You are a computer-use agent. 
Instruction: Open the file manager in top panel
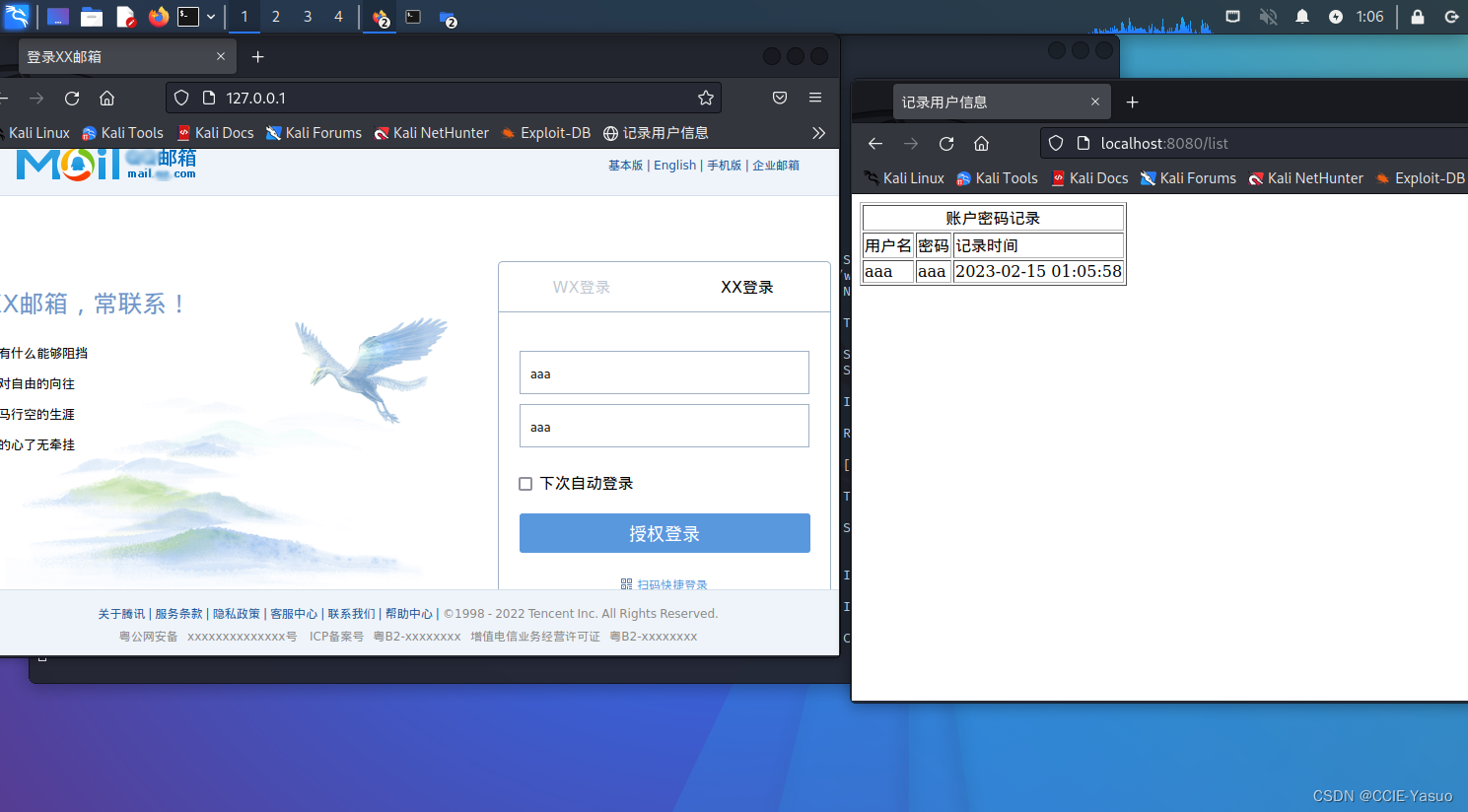point(92,17)
